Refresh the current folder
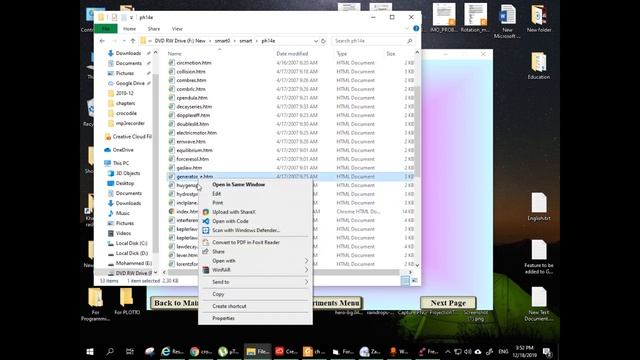Image resolution: width=640 pixels, height=360 pixels. coord(323,41)
